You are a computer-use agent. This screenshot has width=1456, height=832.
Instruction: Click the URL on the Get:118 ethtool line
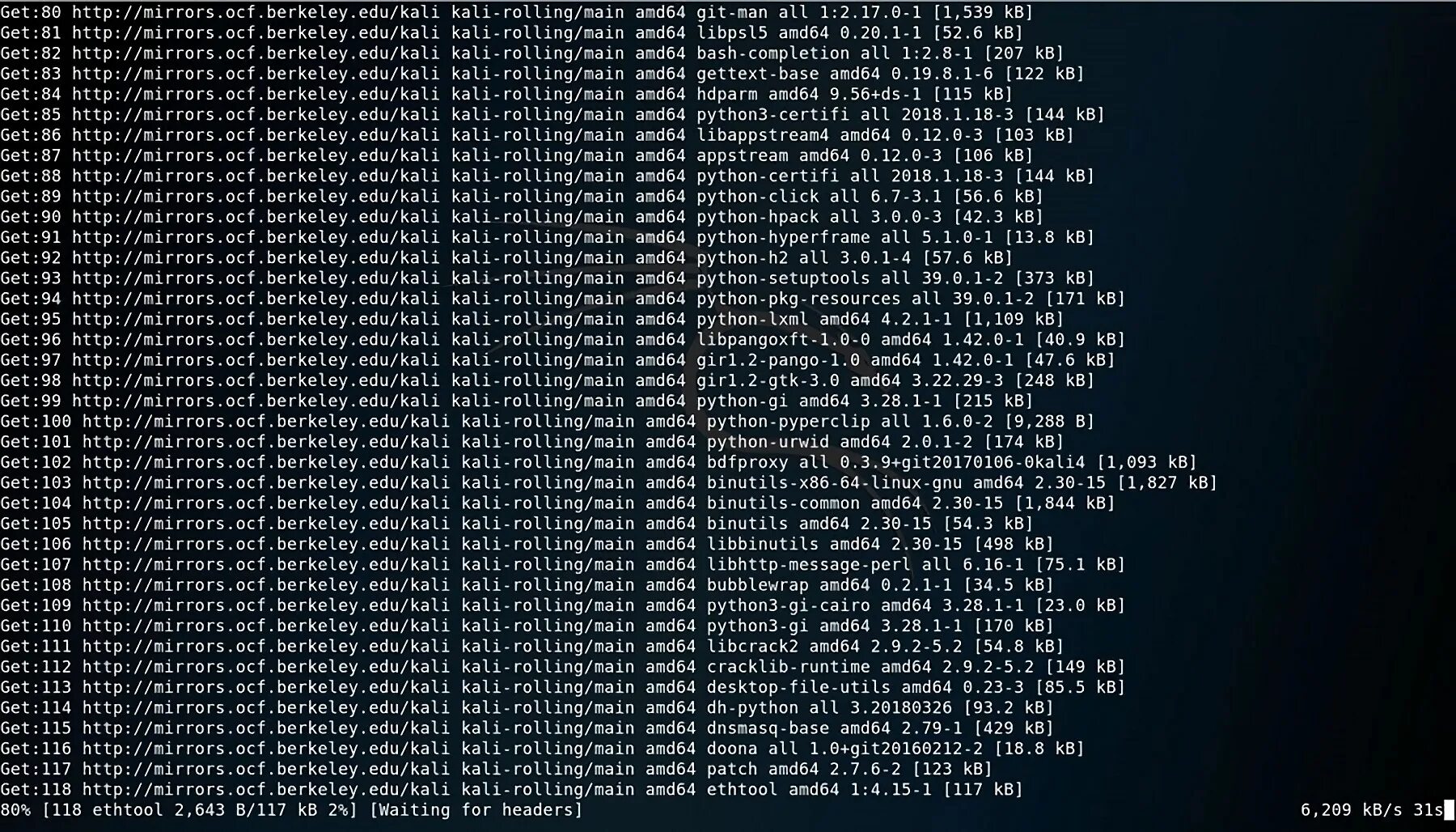click(x=266, y=789)
